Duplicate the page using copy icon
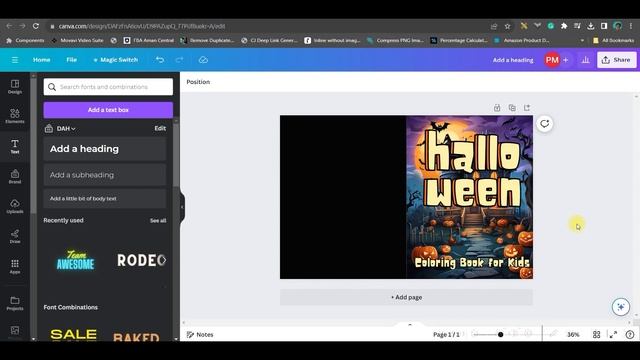Screen dimensions: 640x360 [512, 108]
